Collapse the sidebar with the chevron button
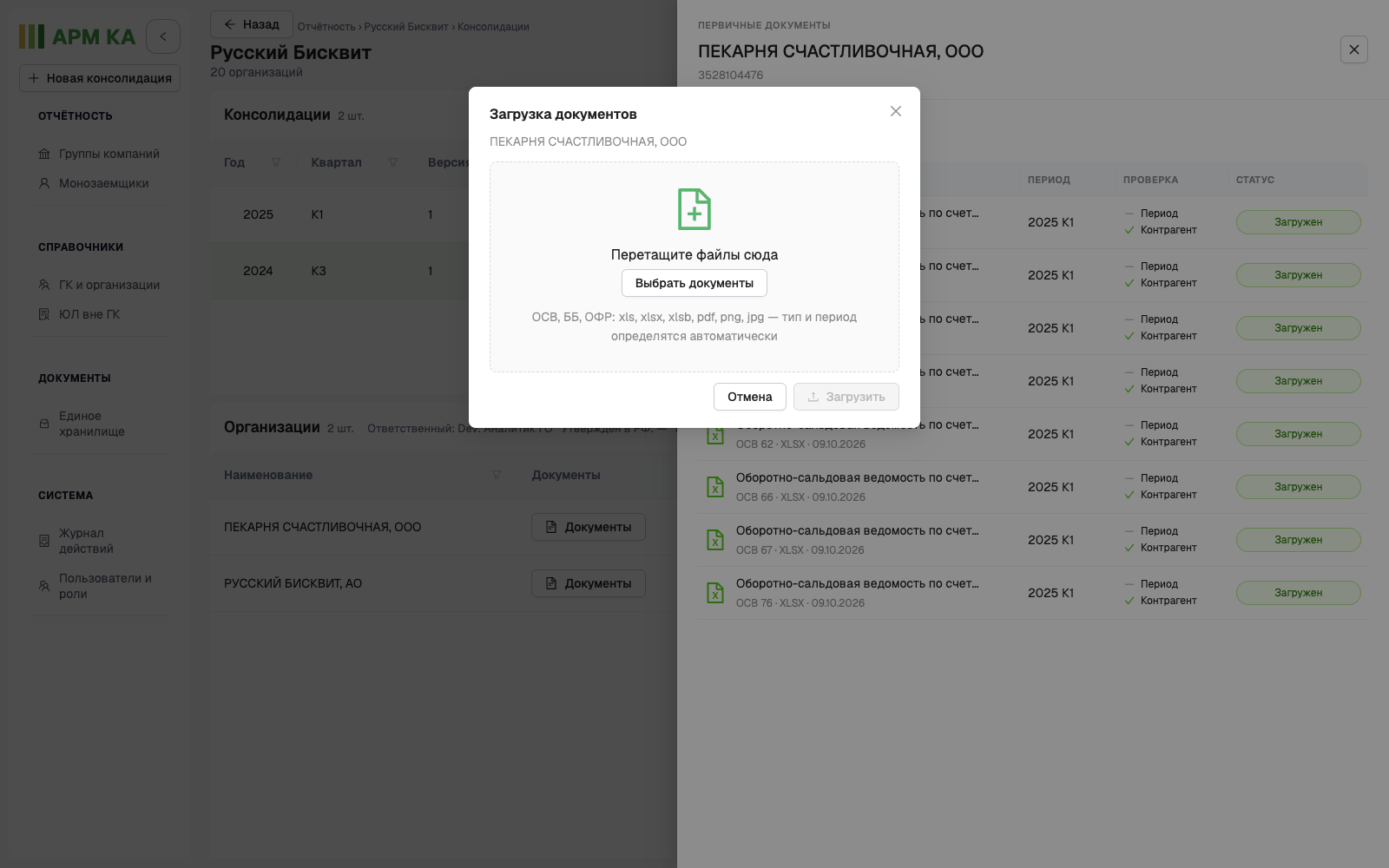The image size is (1389, 868). tap(163, 36)
